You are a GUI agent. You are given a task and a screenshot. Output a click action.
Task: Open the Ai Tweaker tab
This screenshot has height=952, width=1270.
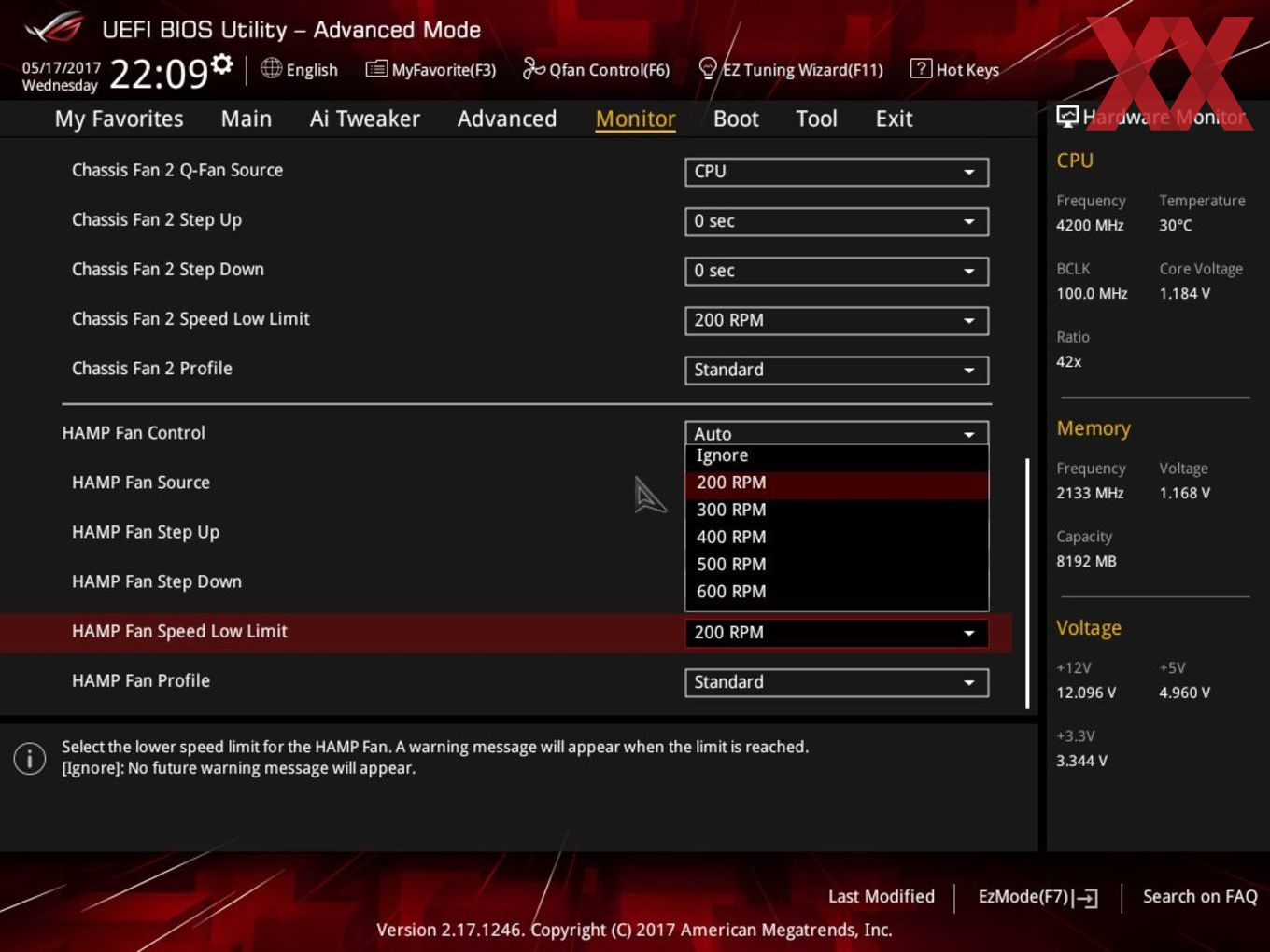tap(364, 119)
